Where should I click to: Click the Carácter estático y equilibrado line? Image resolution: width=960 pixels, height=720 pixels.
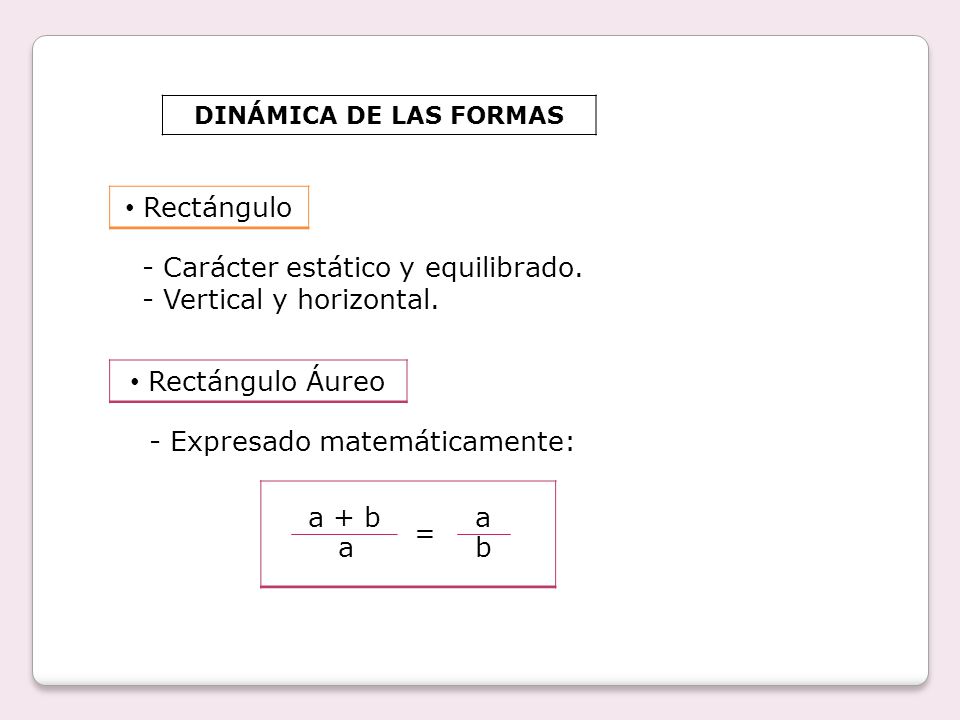click(362, 268)
